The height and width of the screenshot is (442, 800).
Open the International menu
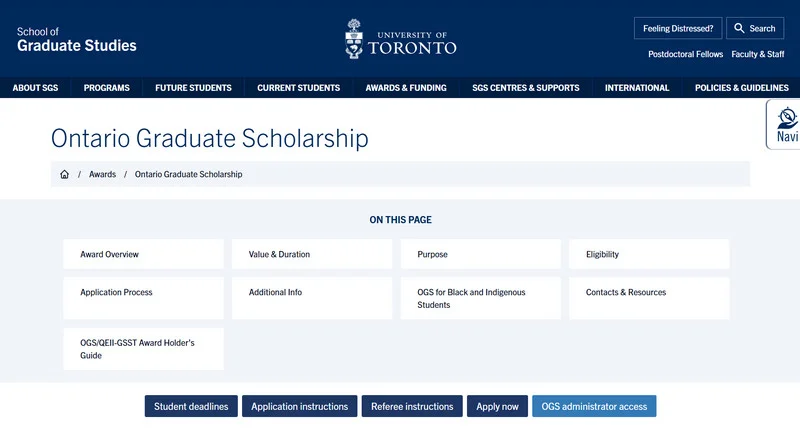[x=637, y=88]
